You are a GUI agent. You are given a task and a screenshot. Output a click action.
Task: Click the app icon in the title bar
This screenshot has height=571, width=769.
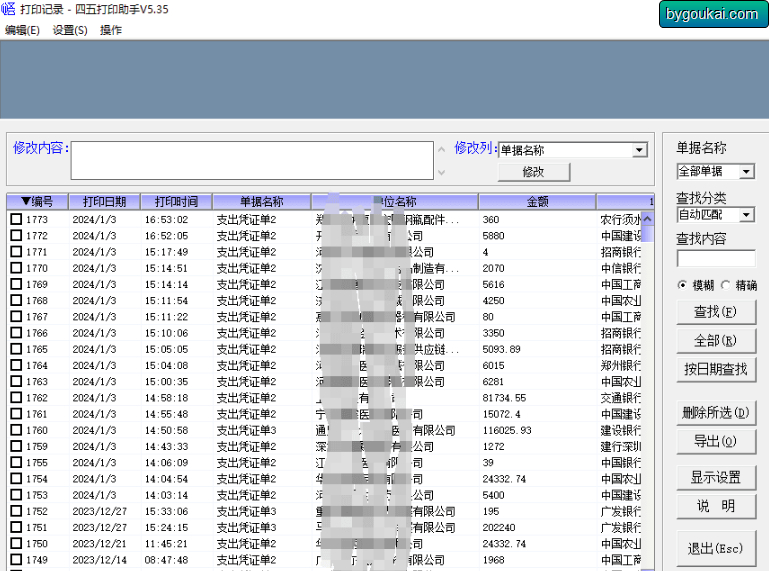point(8,9)
